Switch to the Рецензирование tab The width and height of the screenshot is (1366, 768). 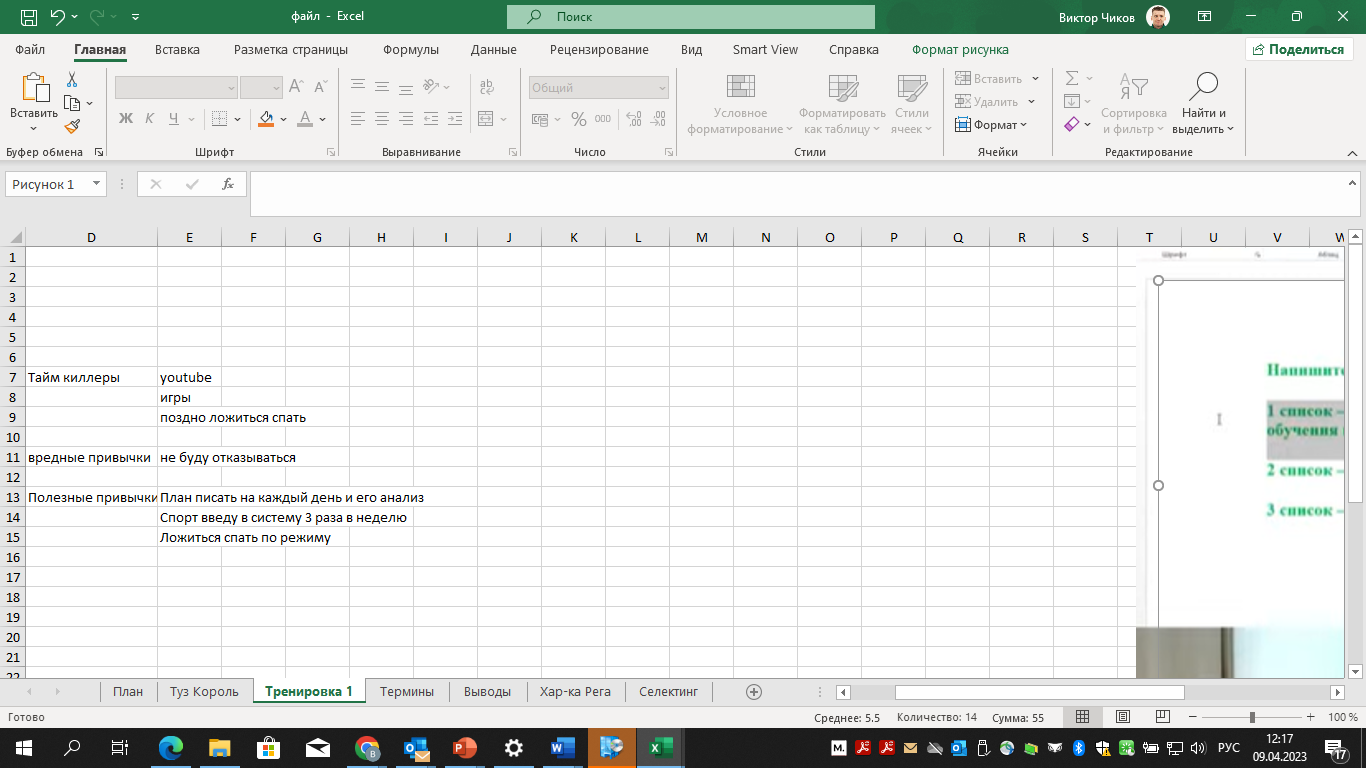[x=599, y=49]
